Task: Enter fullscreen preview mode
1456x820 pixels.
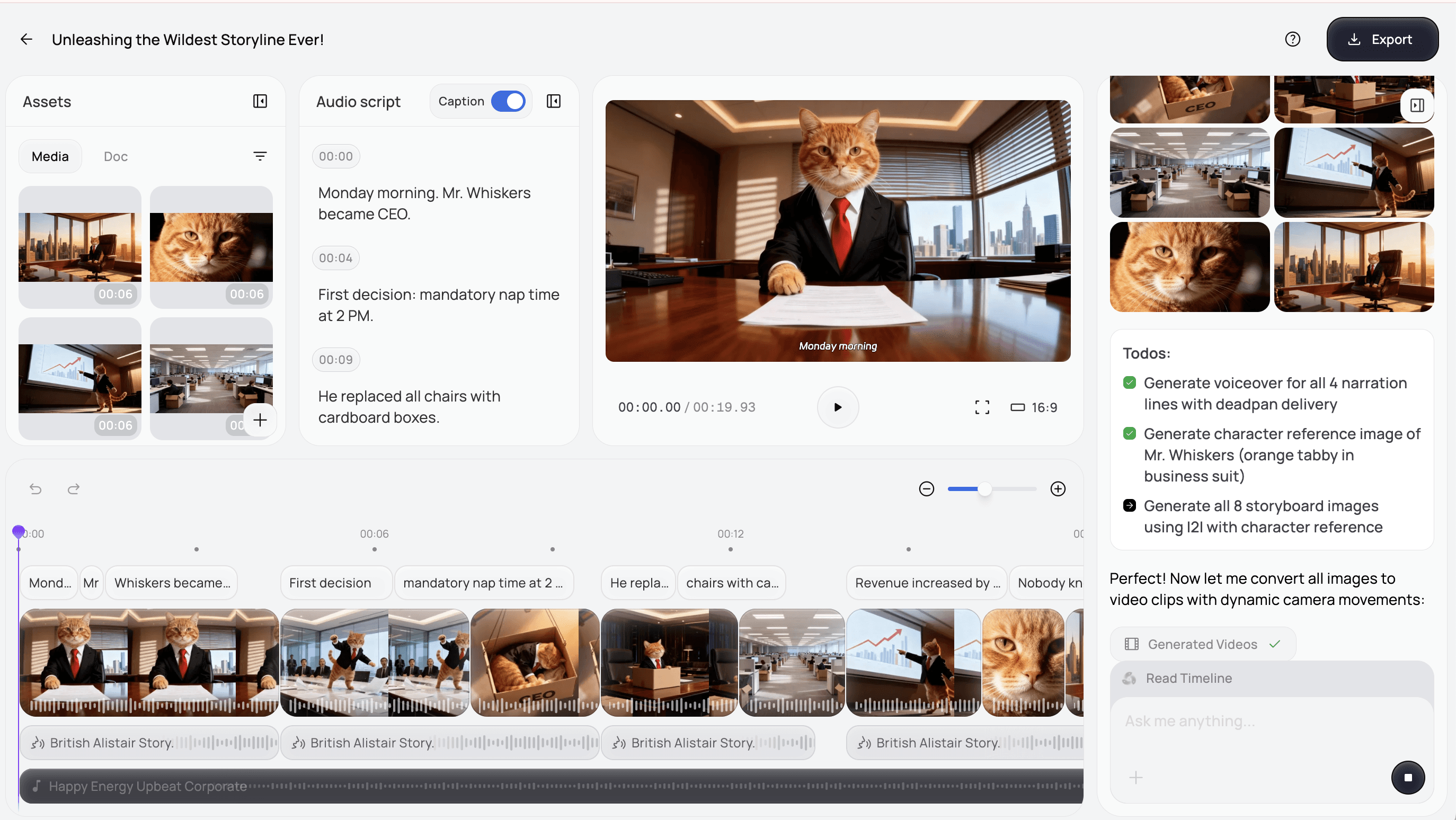Action: click(982, 407)
